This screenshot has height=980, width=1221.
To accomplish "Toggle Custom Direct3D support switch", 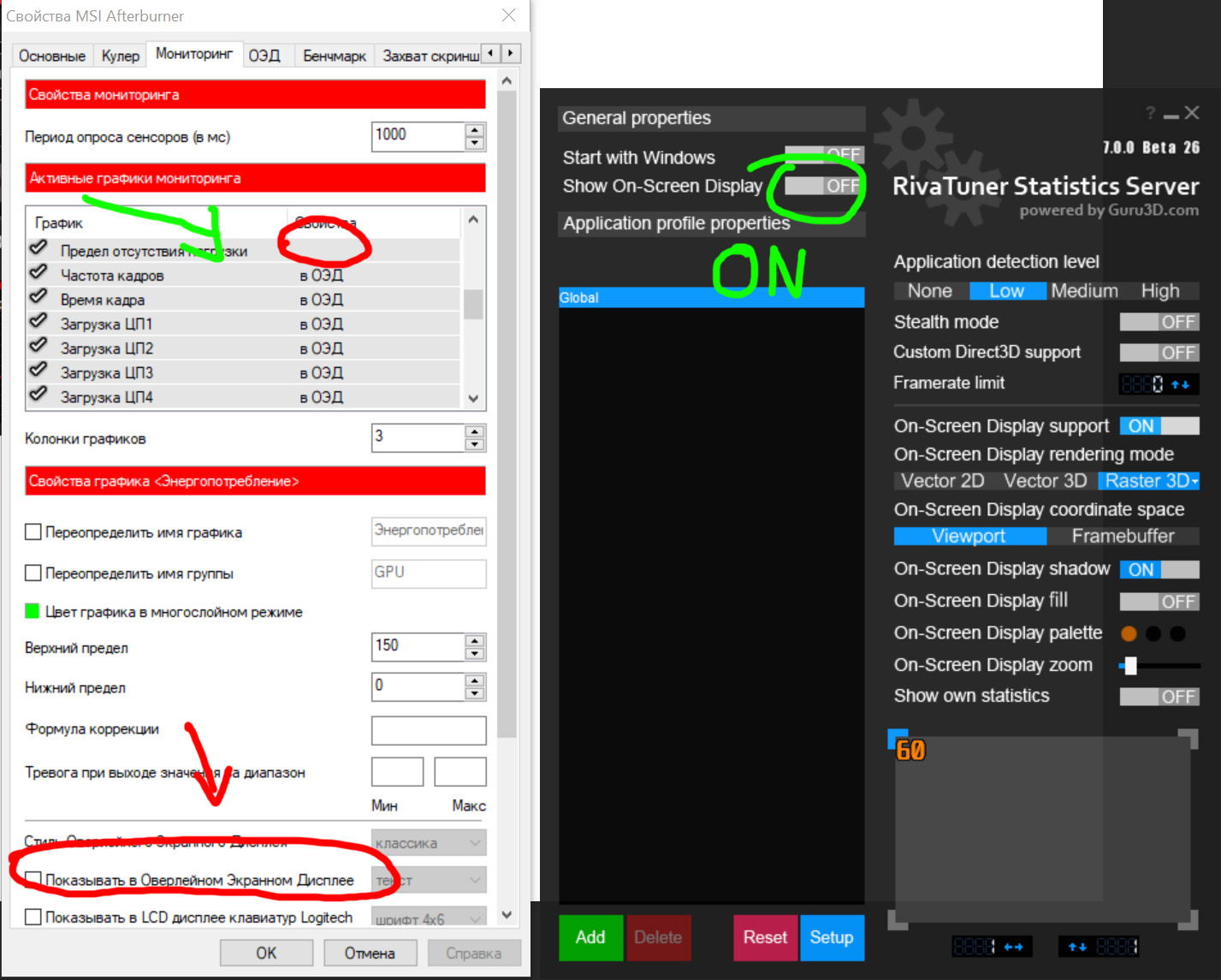I will [1159, 353].
